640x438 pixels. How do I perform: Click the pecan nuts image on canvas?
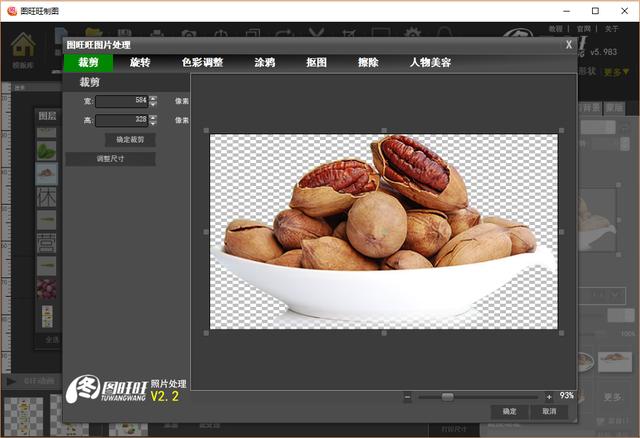(x=384, y=231)
